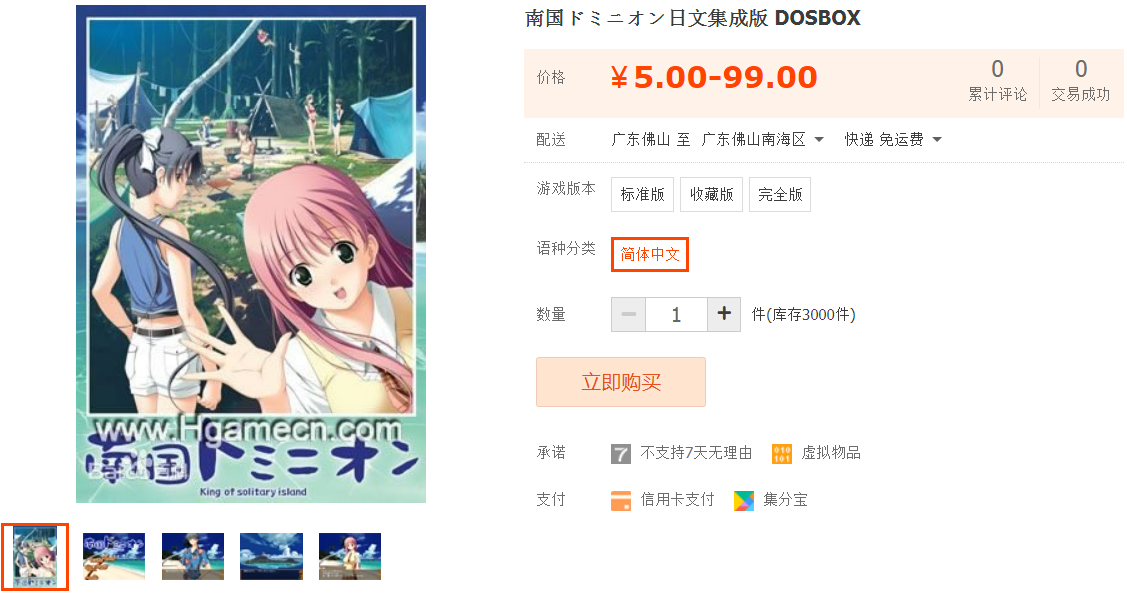The width and height of the screenshot is (1127, 594).
Task: Click the colorful 集分宝 icon
Action: (744, 501)
